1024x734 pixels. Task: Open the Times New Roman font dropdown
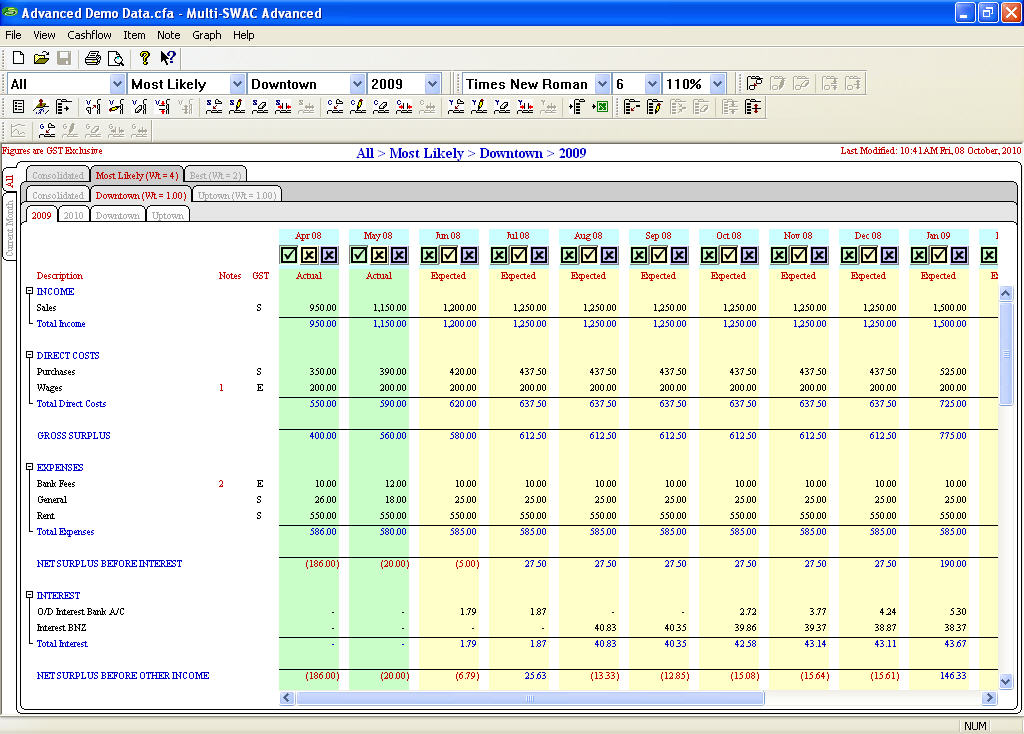click(x=602, y=84)
